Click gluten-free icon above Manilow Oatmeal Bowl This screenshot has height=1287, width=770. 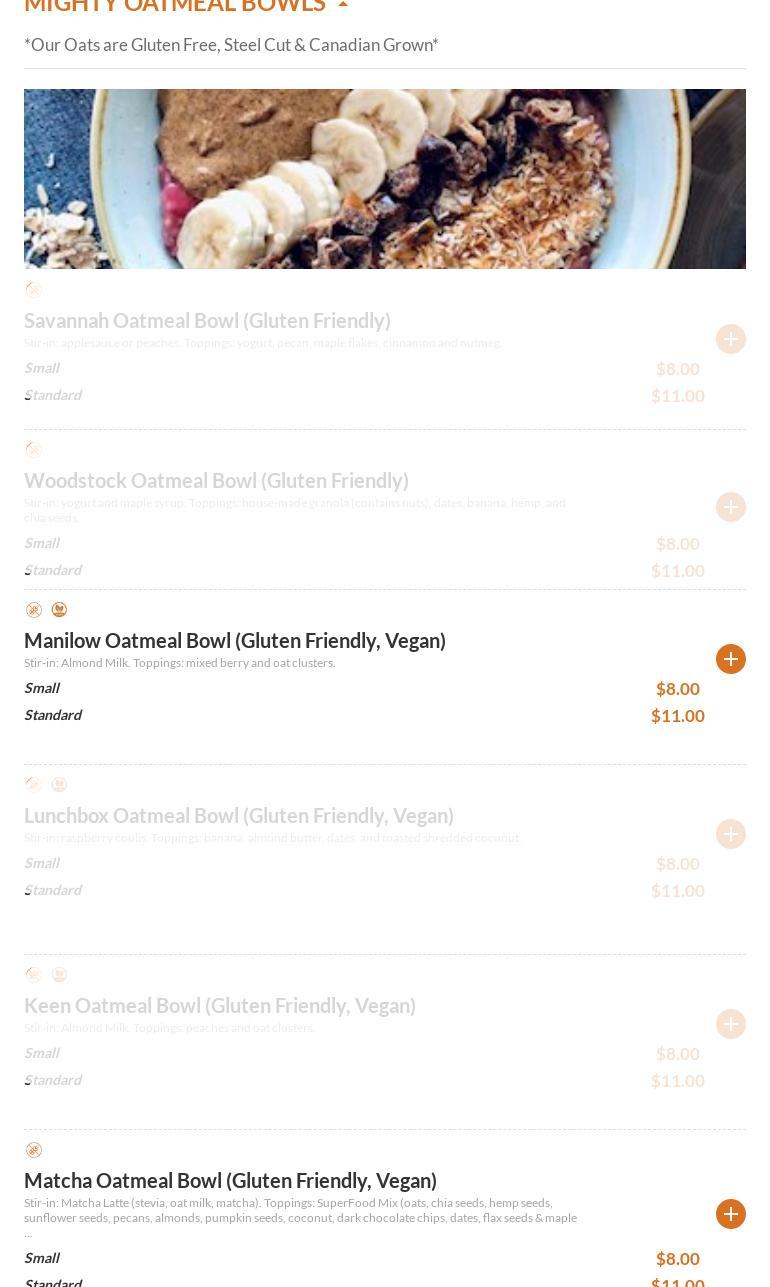pyautogui.click(x=34, y=610)
